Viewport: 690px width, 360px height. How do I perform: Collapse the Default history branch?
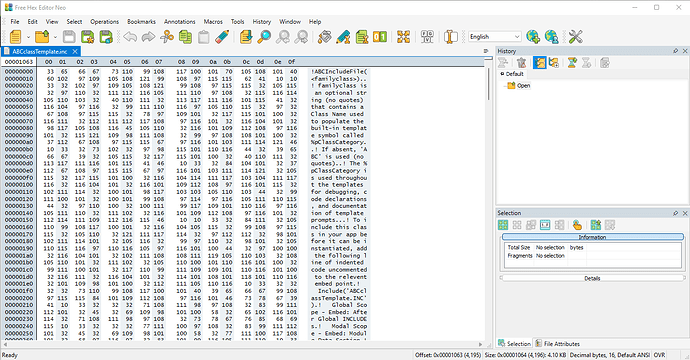click(502, 74)
